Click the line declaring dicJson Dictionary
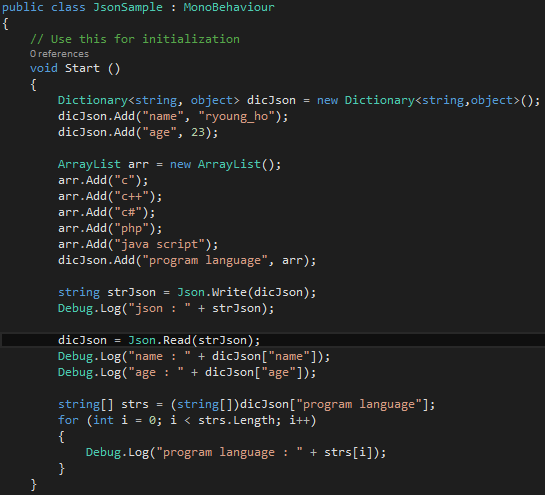The image size is (545, 495). [x=299, y=100]
